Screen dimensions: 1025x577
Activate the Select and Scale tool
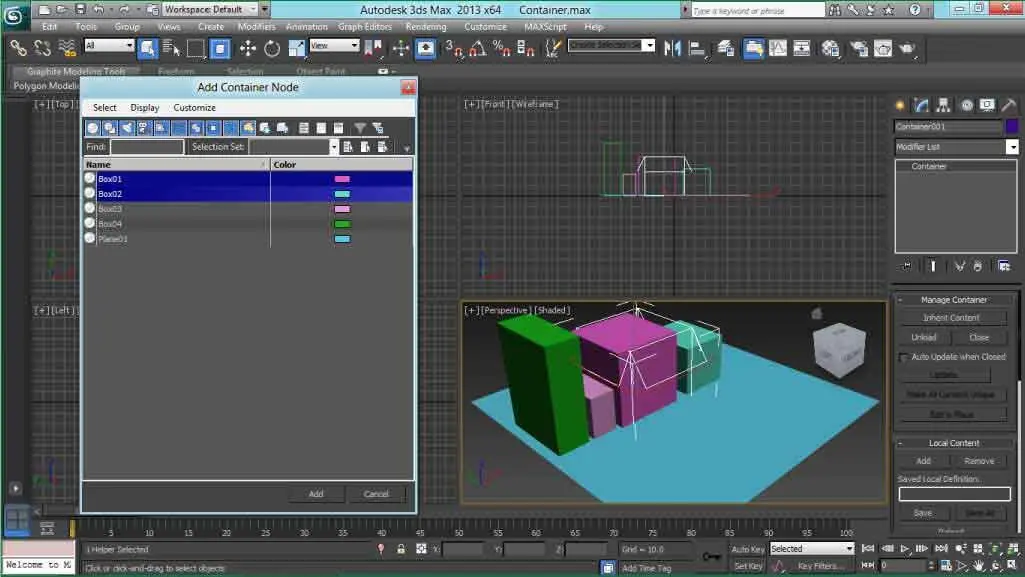click(296, 48)
